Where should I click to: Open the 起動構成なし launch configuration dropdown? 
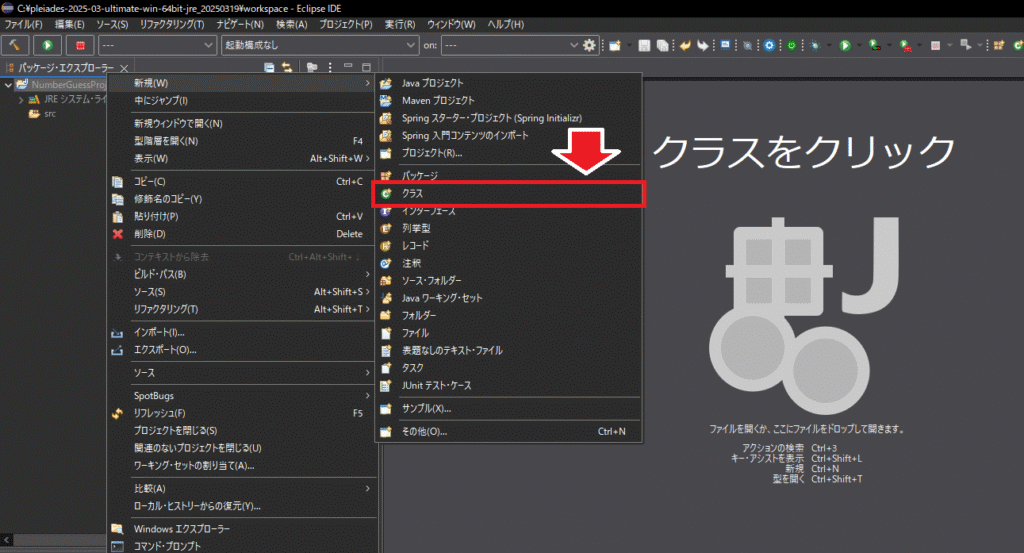(320, 45)
